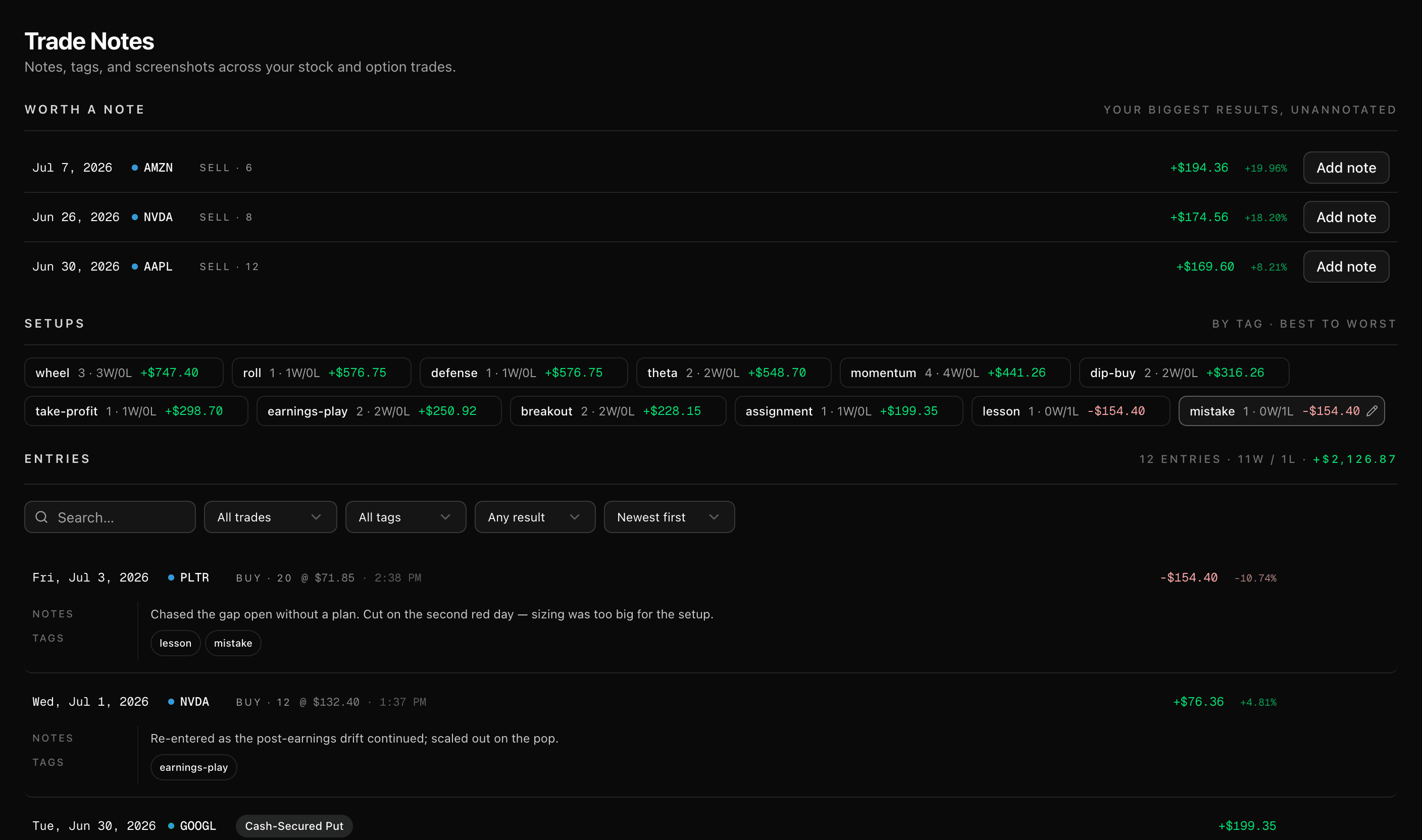
Task: Open the Any result dropdown
Action: coord(534,517)
